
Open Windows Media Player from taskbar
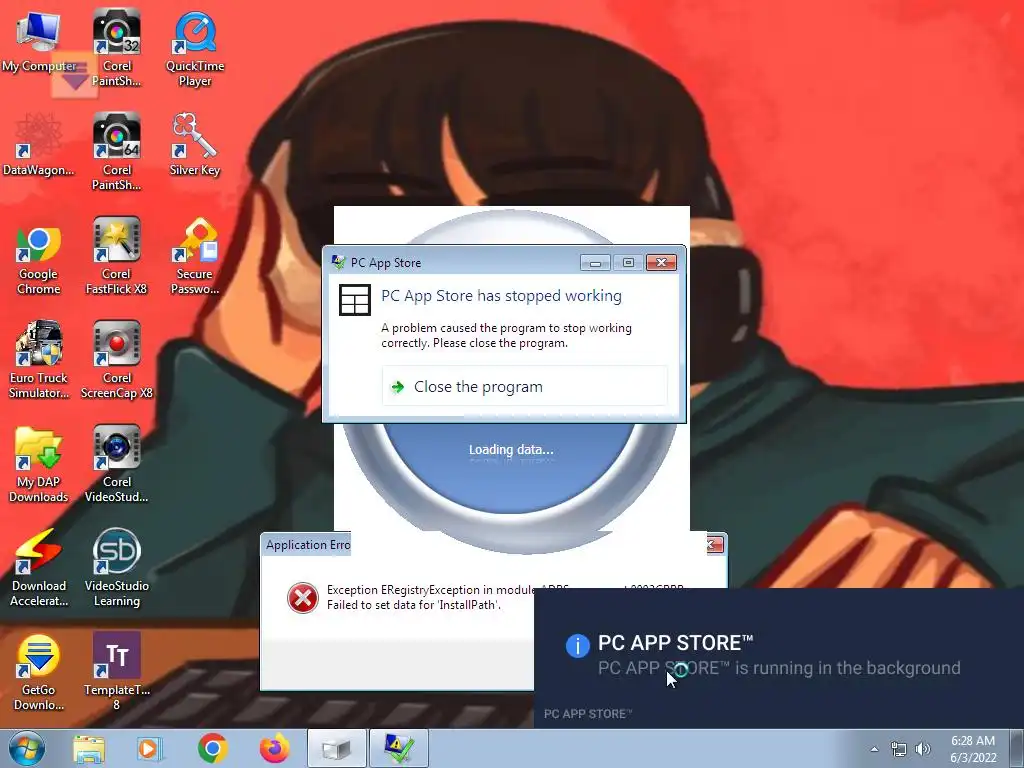(150, 749)
